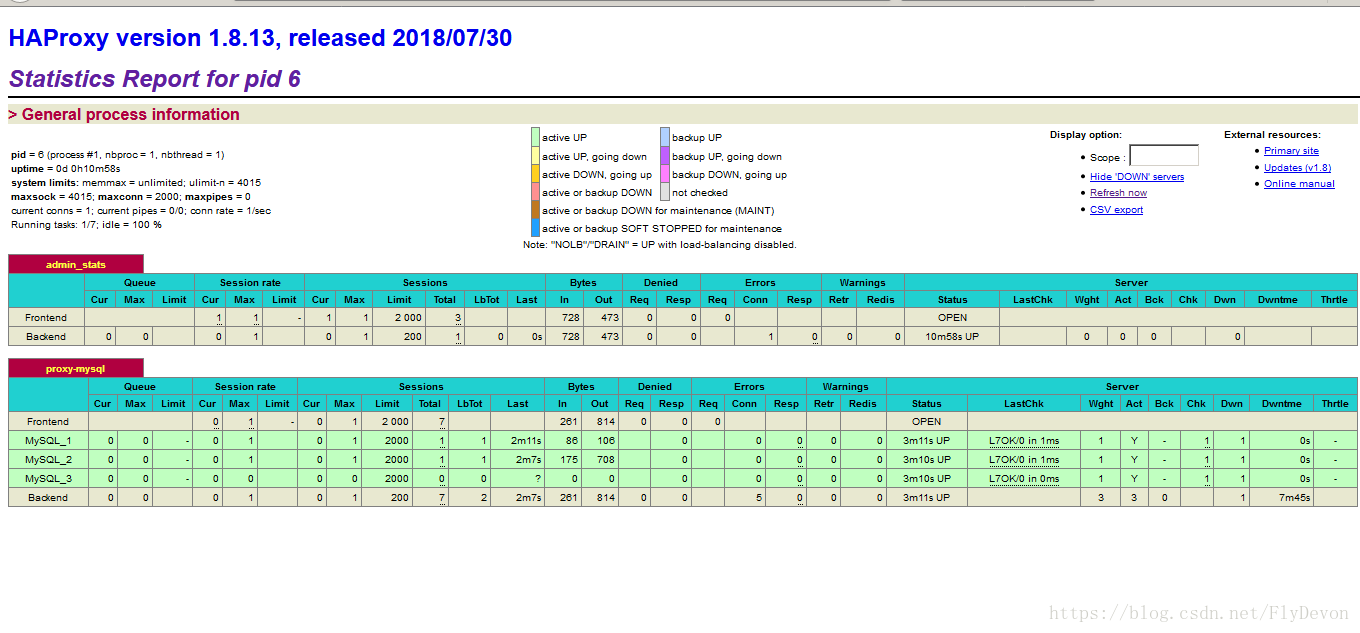The image size is (1360, 633).
Task: Click Frontend row name in proxy-mysql table
Action: 48,421
